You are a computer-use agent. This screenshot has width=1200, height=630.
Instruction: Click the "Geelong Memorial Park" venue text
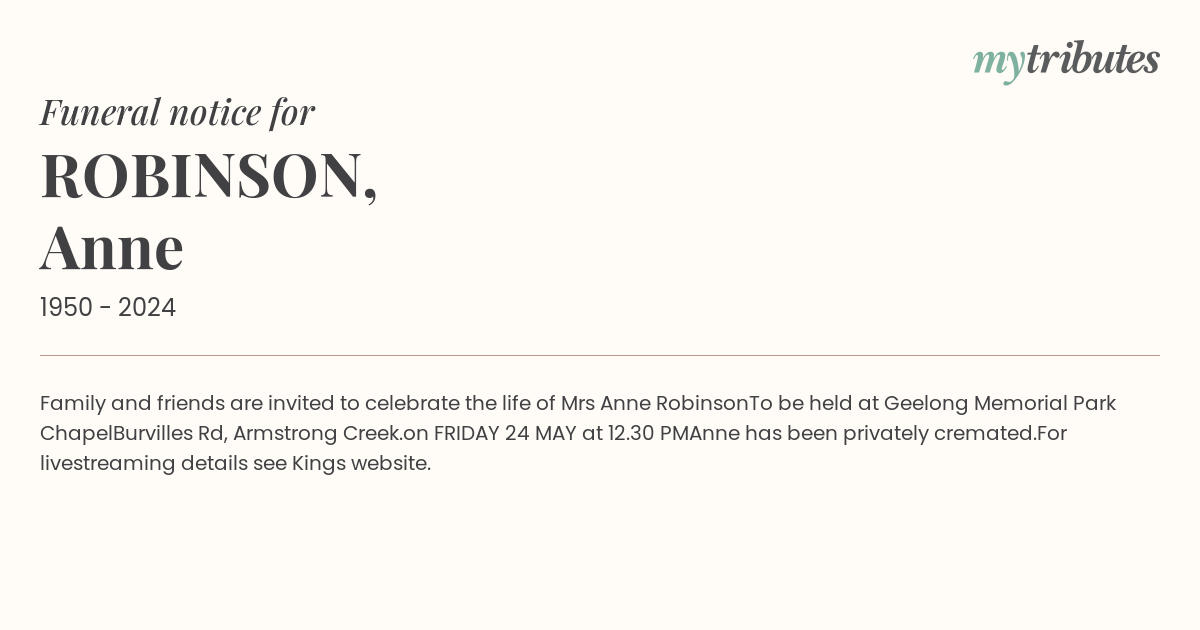click(1000, 403)
